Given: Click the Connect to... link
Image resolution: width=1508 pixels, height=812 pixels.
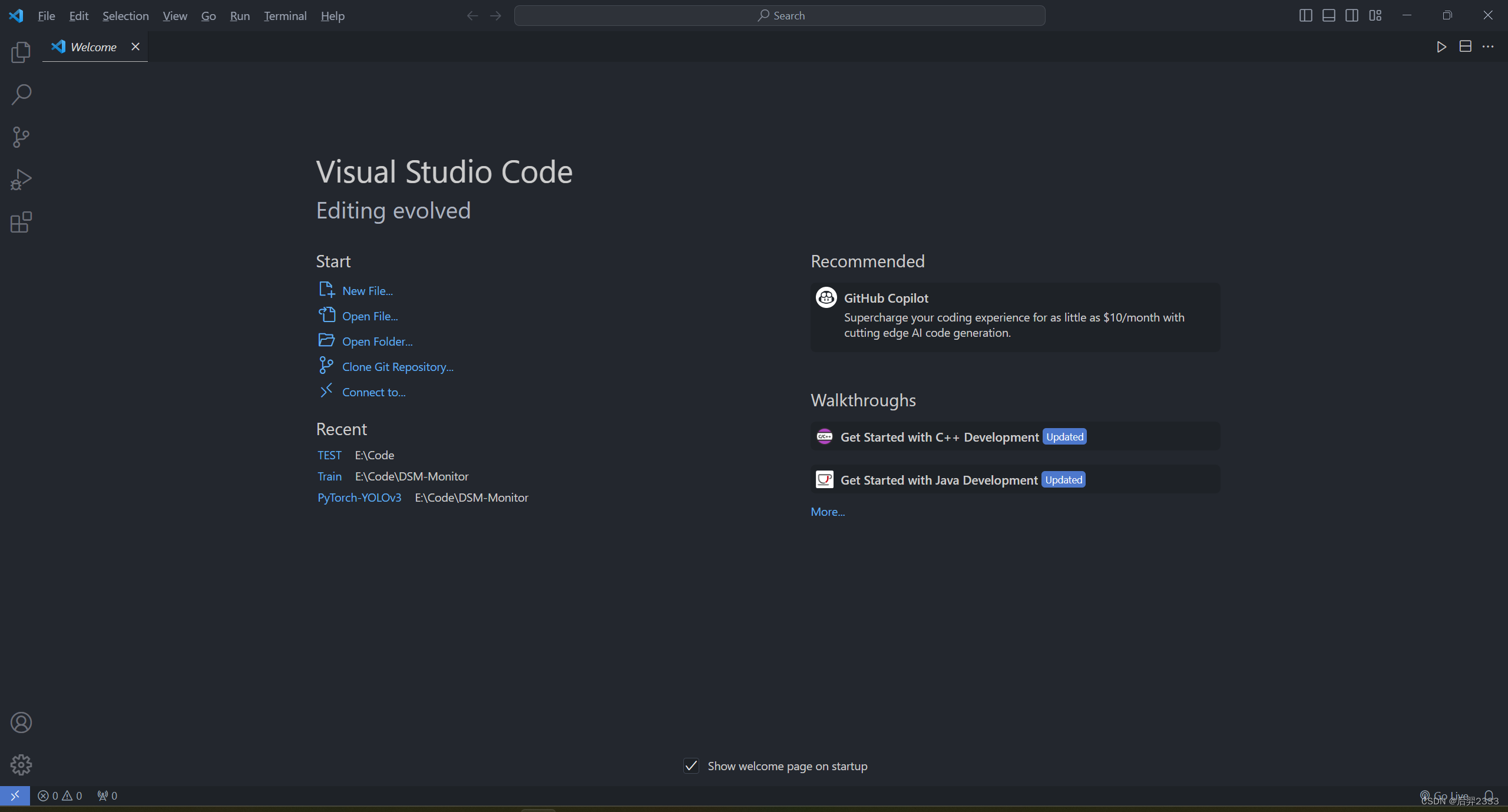Looking at the screenshot, I should click(374, 392).
